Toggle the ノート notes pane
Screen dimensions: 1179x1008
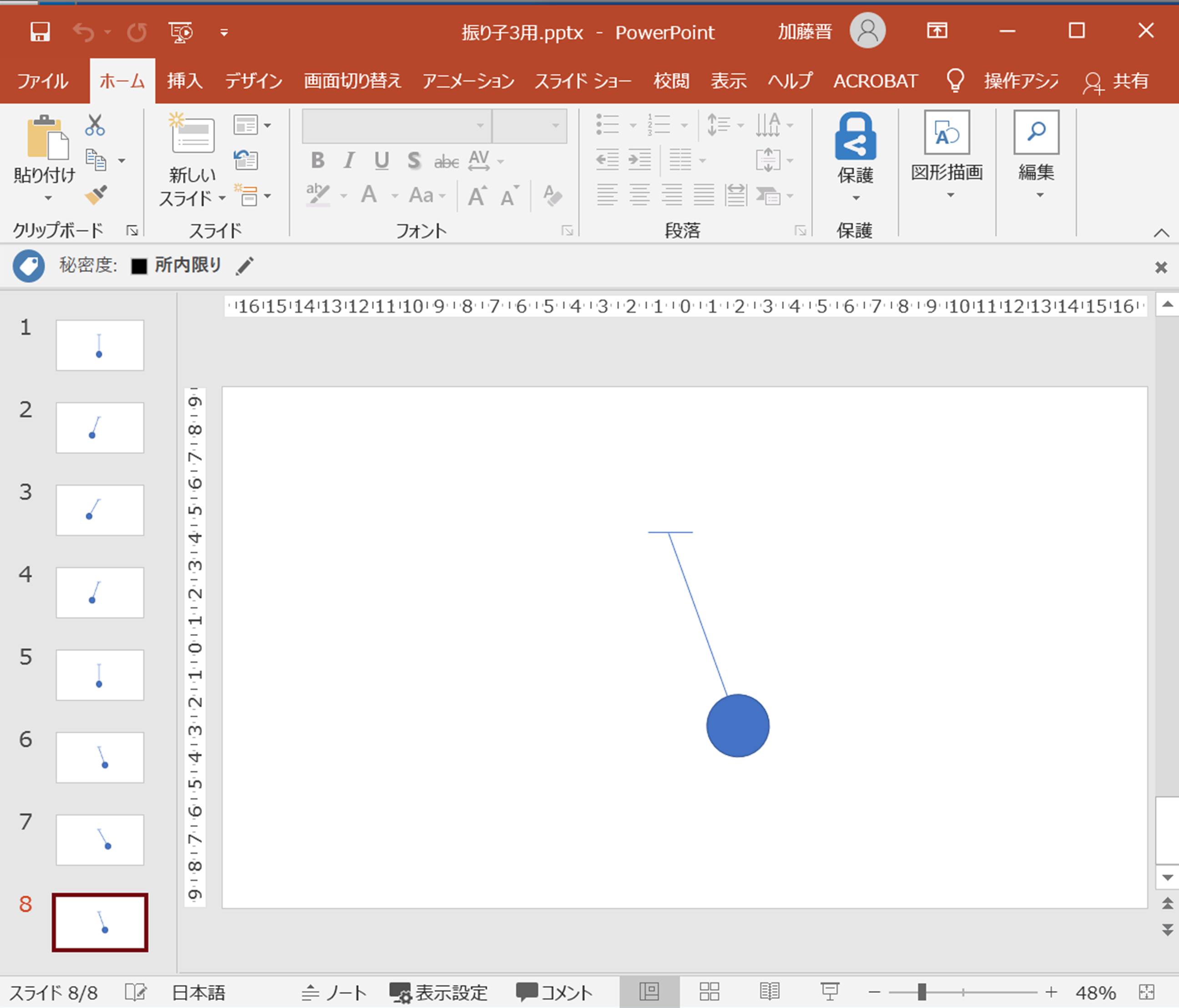334,993
